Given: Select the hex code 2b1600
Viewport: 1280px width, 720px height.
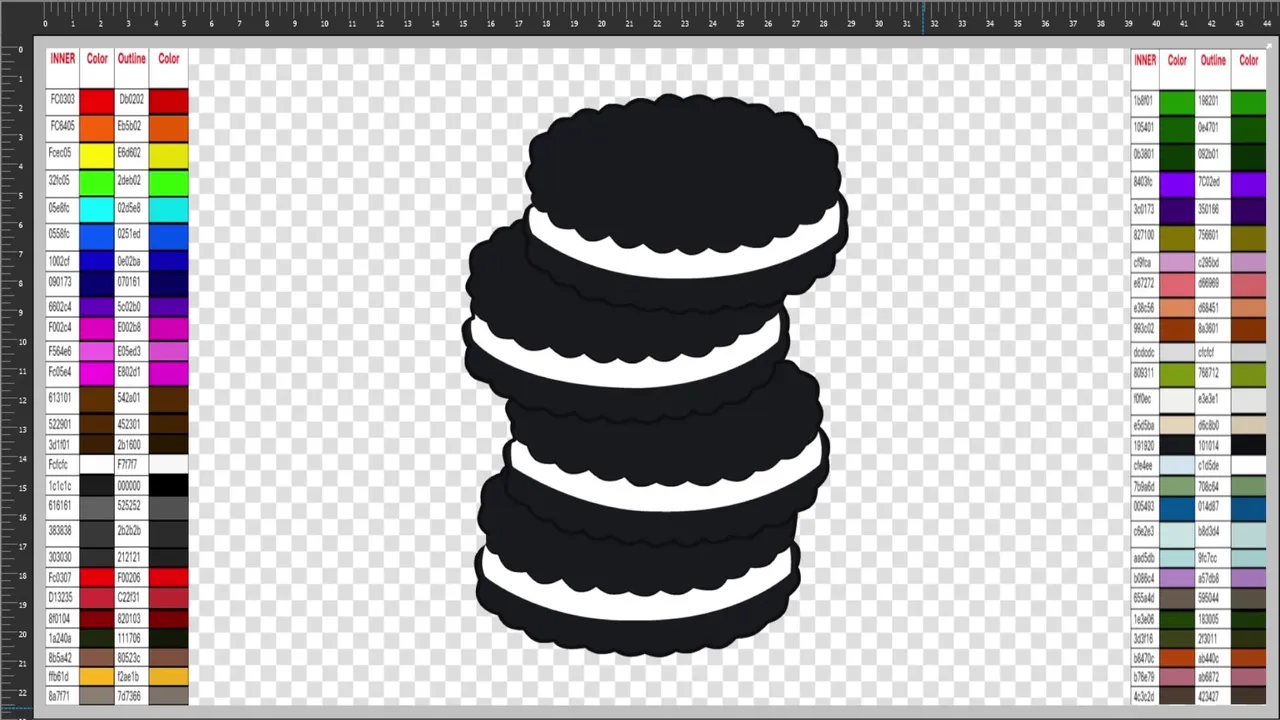Looking at the screenshot, I should click(x=129, y=445).
